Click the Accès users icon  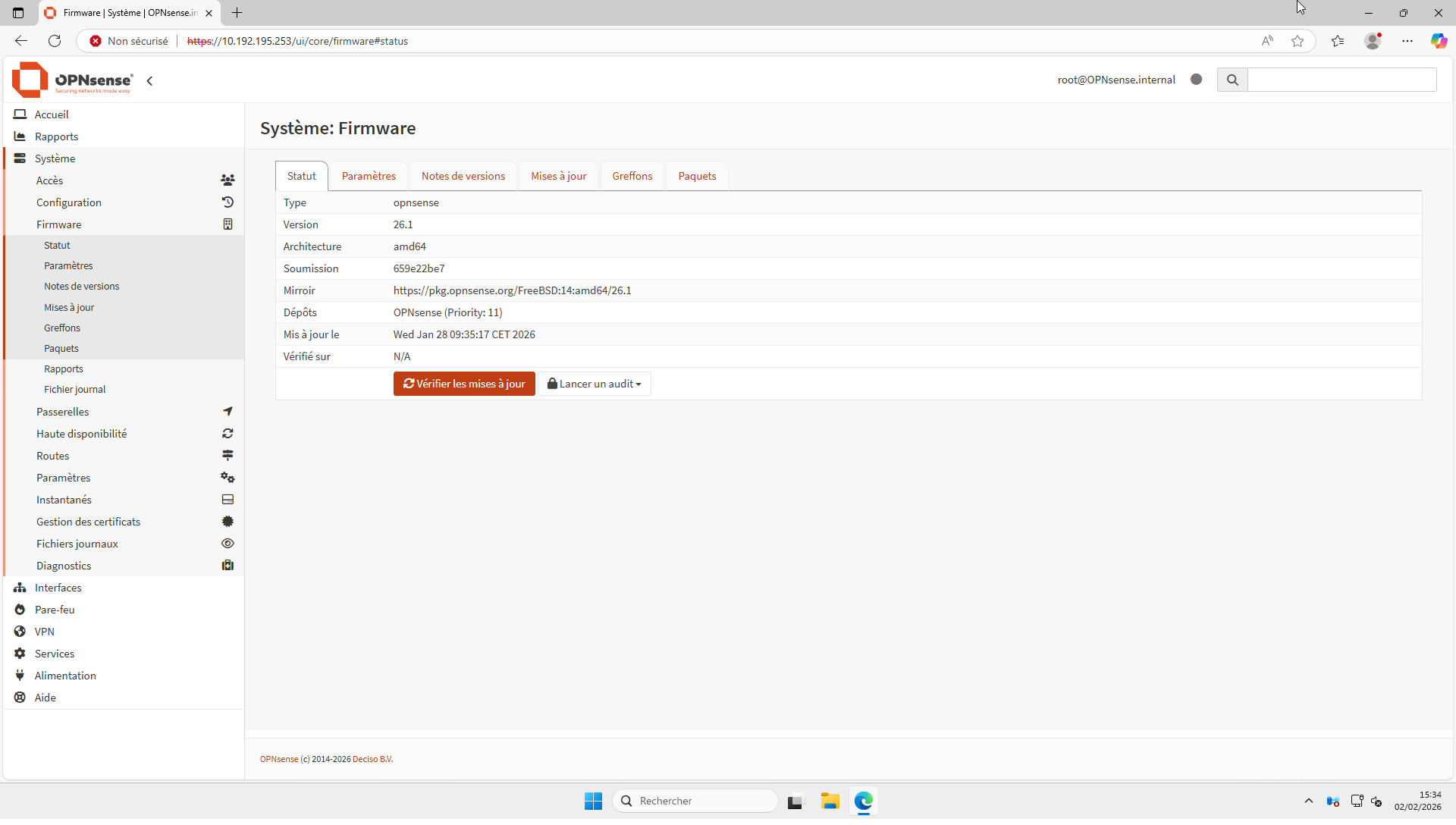point(227,180)
